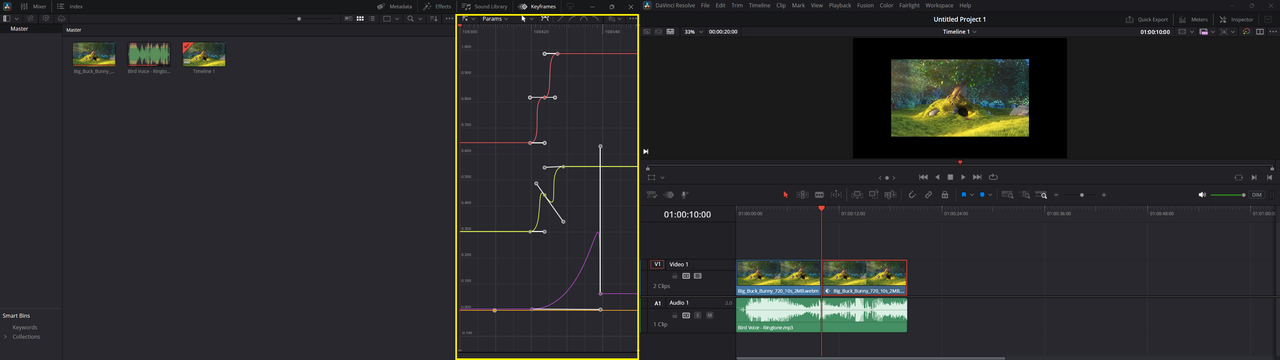The height and width of the screenshot is (360, 1280).
Task: Open the audio Meters panel
Action: (x=1193, y=19)
